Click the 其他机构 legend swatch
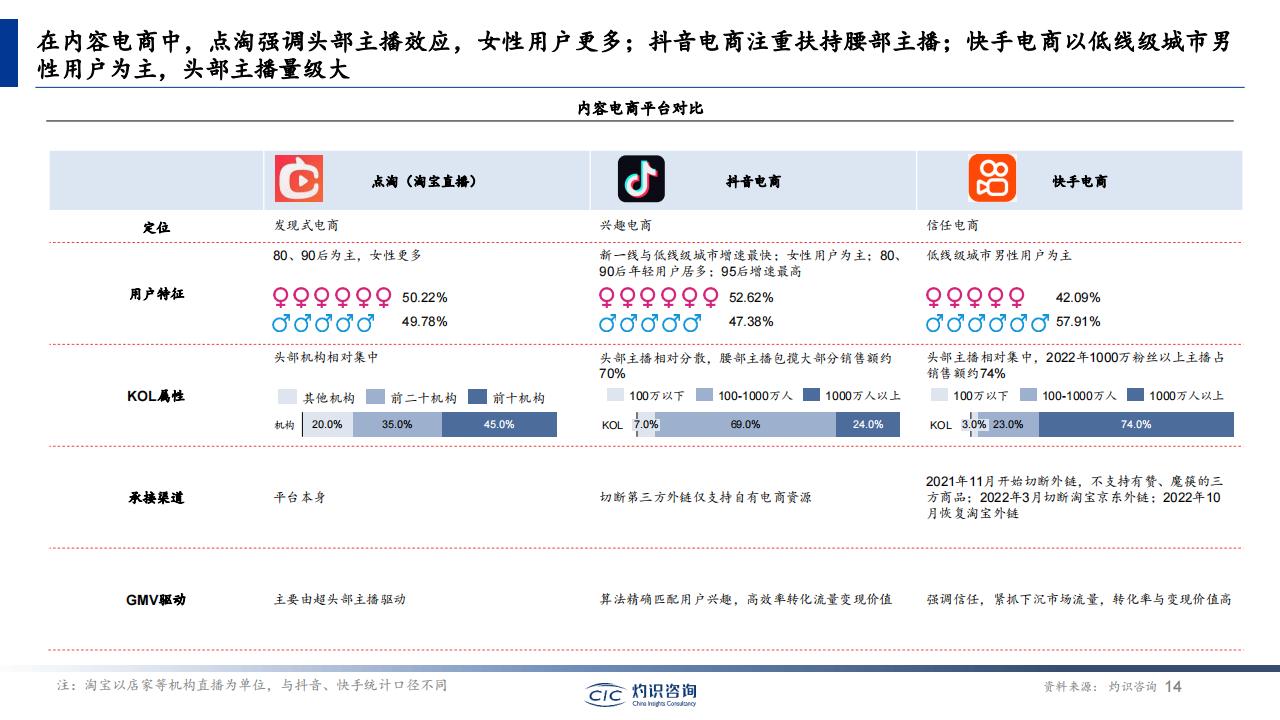This screenshot has height=720, width=1280. click(287, 397)
